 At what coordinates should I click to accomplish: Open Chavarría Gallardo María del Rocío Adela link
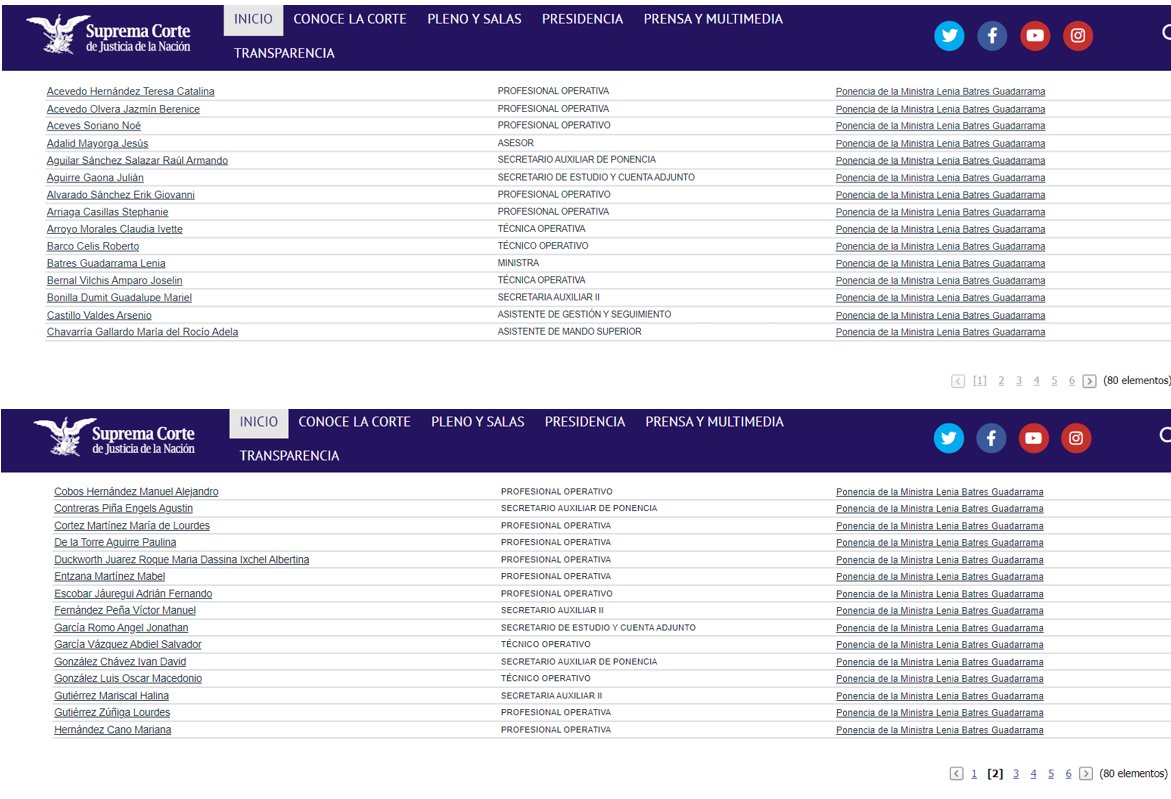pyautogui.click(x=142, y=332)
